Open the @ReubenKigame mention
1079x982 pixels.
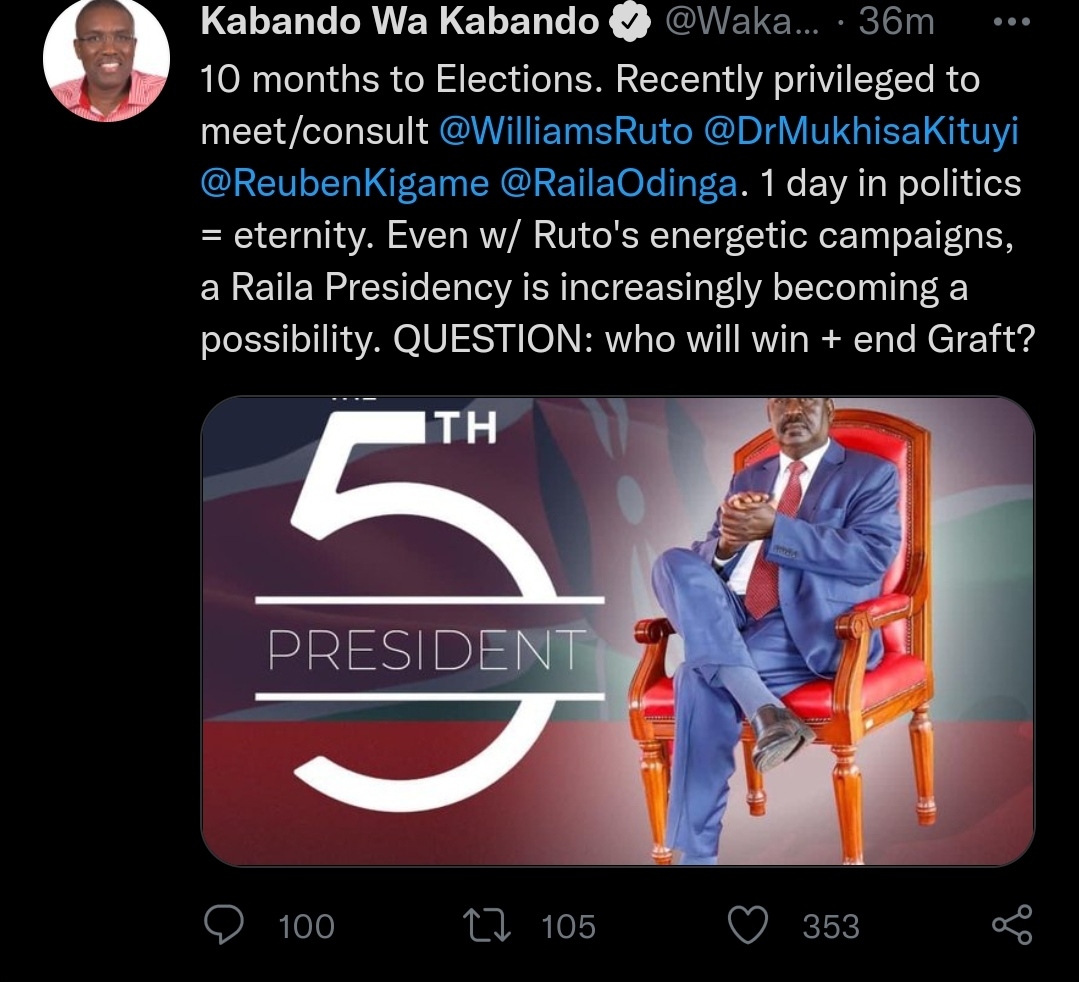pos(345,183)
